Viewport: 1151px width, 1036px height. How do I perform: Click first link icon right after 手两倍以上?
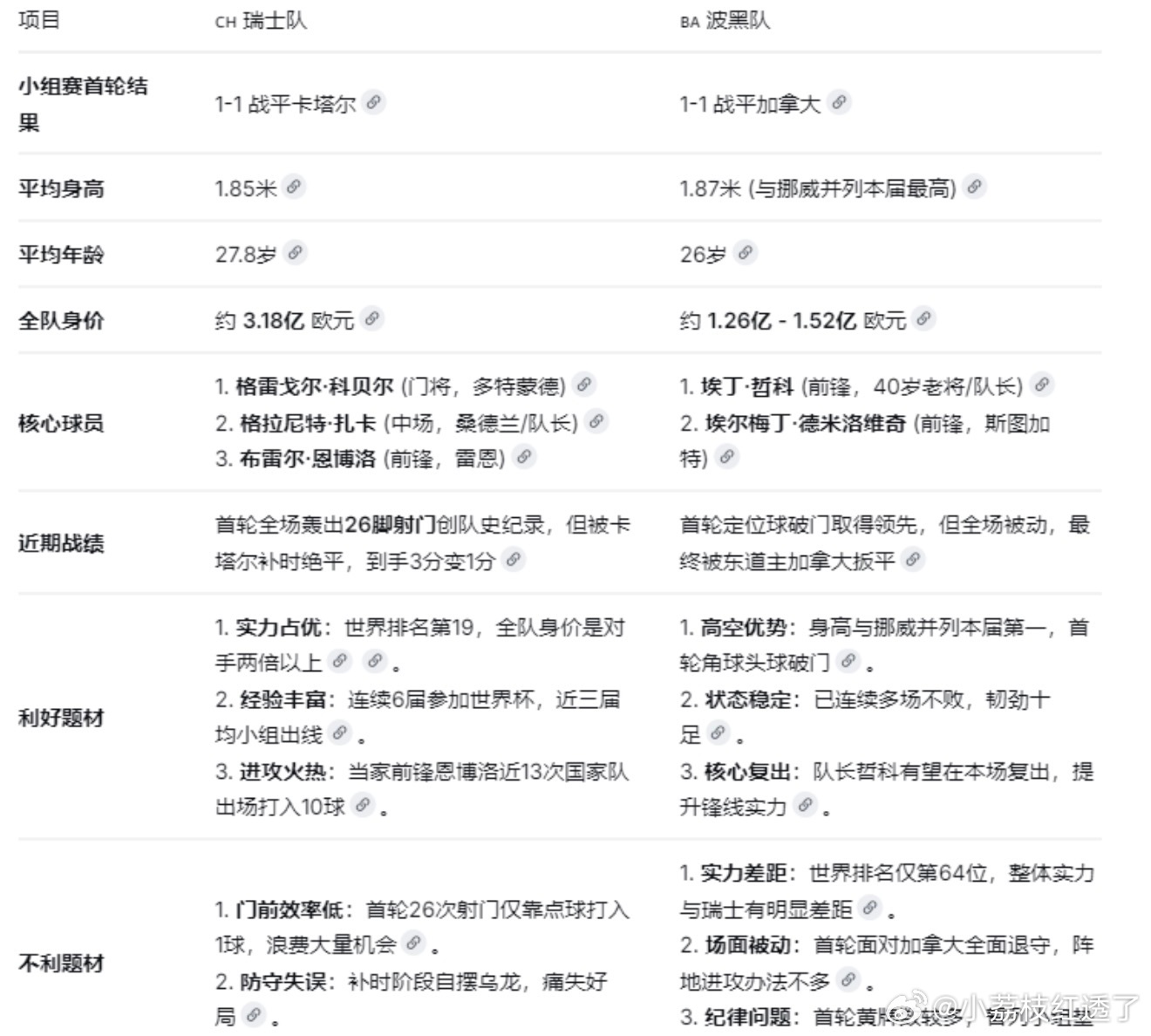point(341,662)
